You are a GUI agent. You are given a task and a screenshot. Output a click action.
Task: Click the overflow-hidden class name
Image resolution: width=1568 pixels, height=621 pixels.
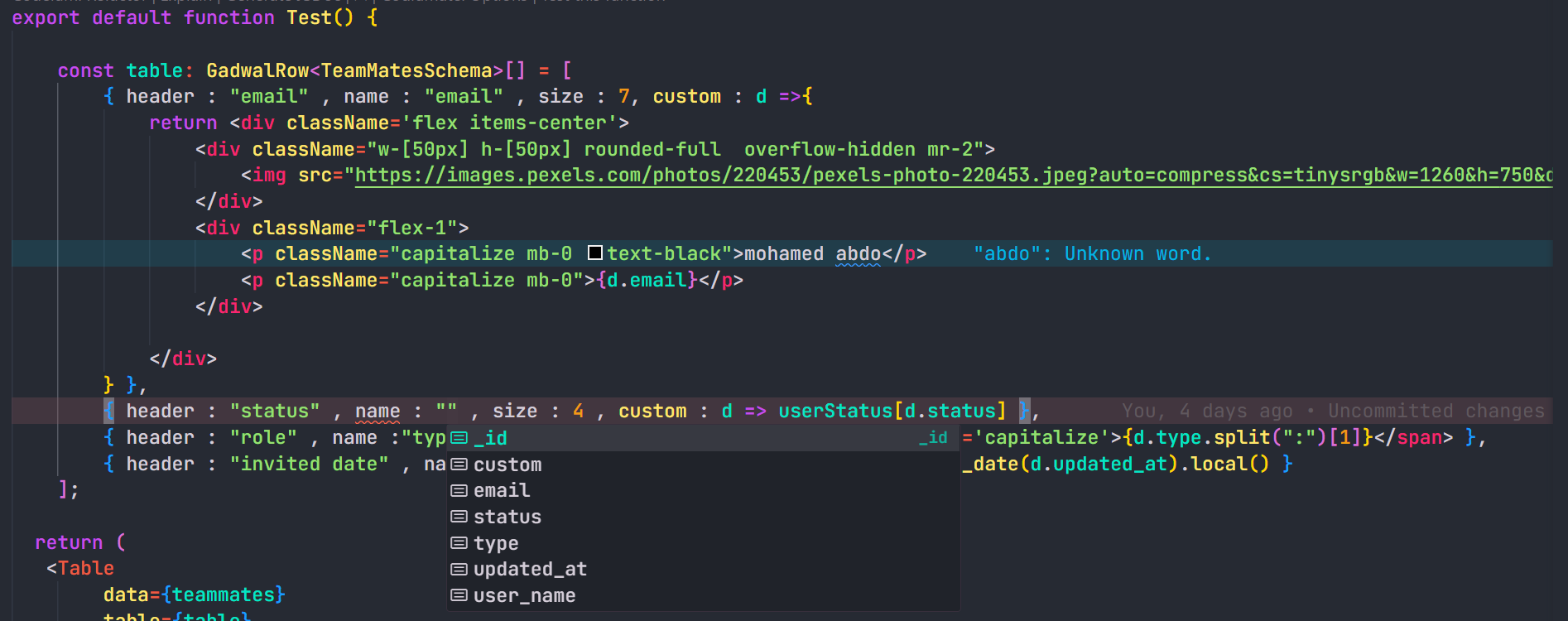(x=830, y=149)
